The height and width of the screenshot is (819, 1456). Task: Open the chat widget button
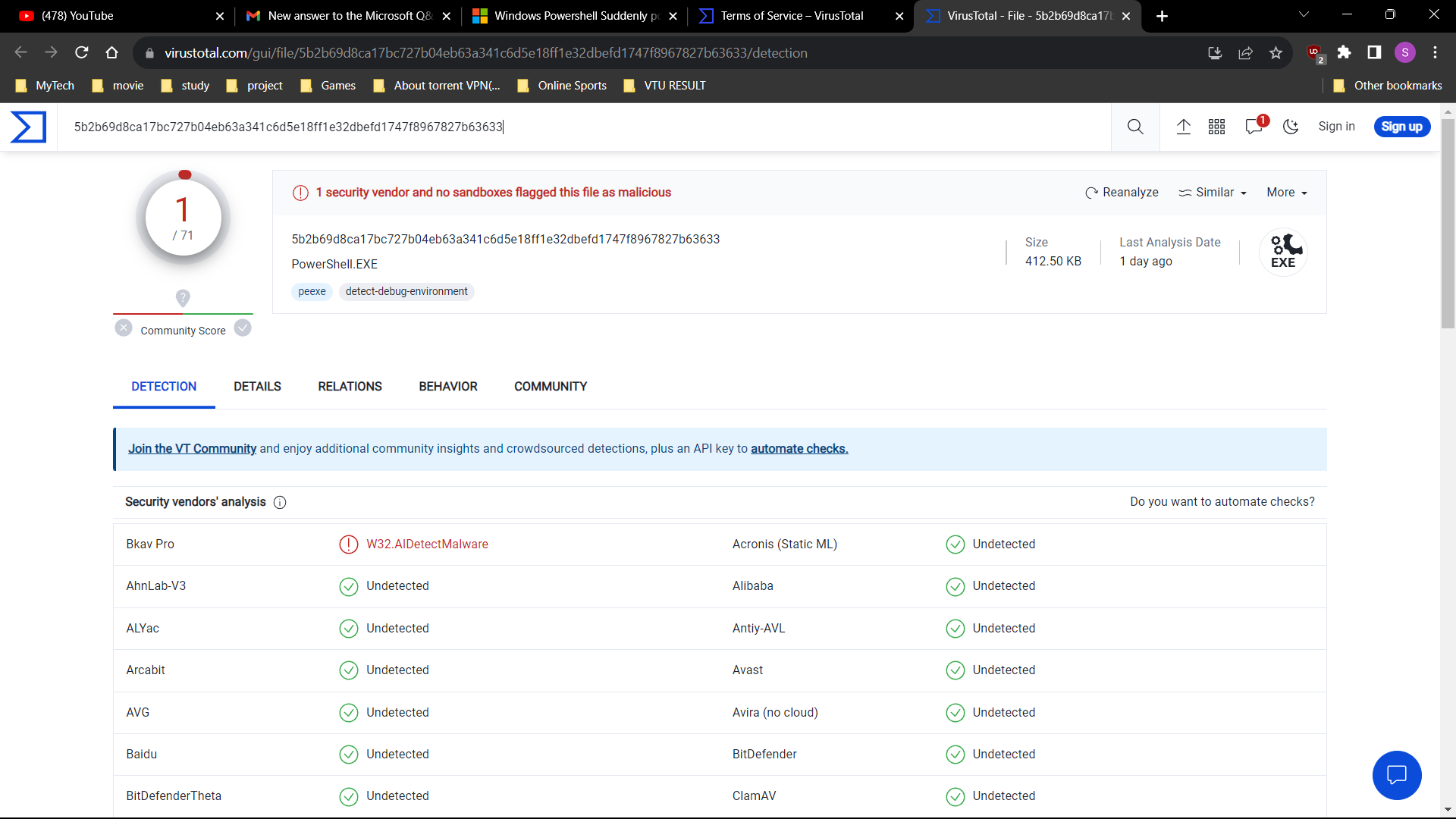coord(1397,775)
